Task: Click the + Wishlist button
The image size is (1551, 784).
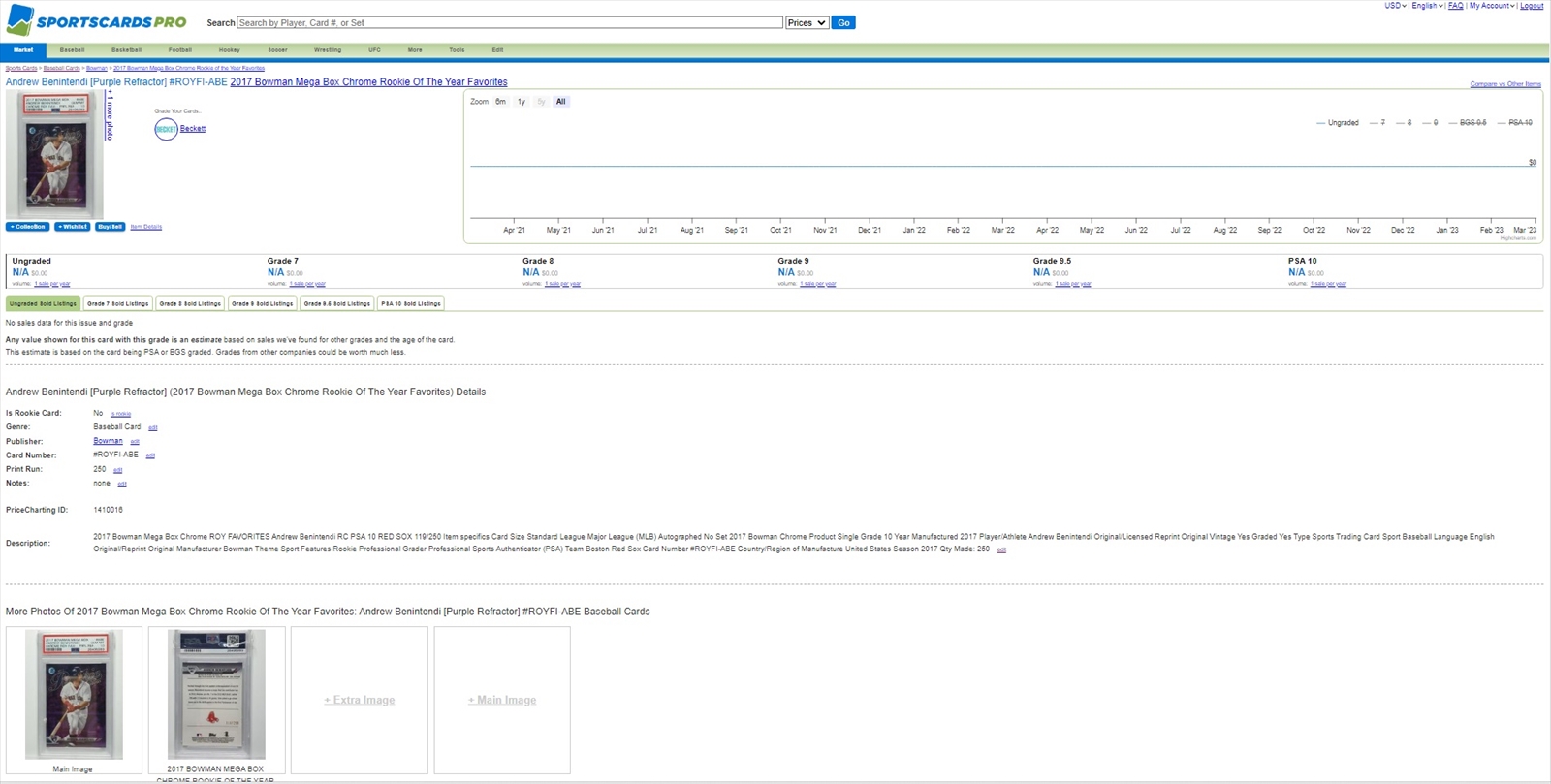Action: tap(72, 227)
